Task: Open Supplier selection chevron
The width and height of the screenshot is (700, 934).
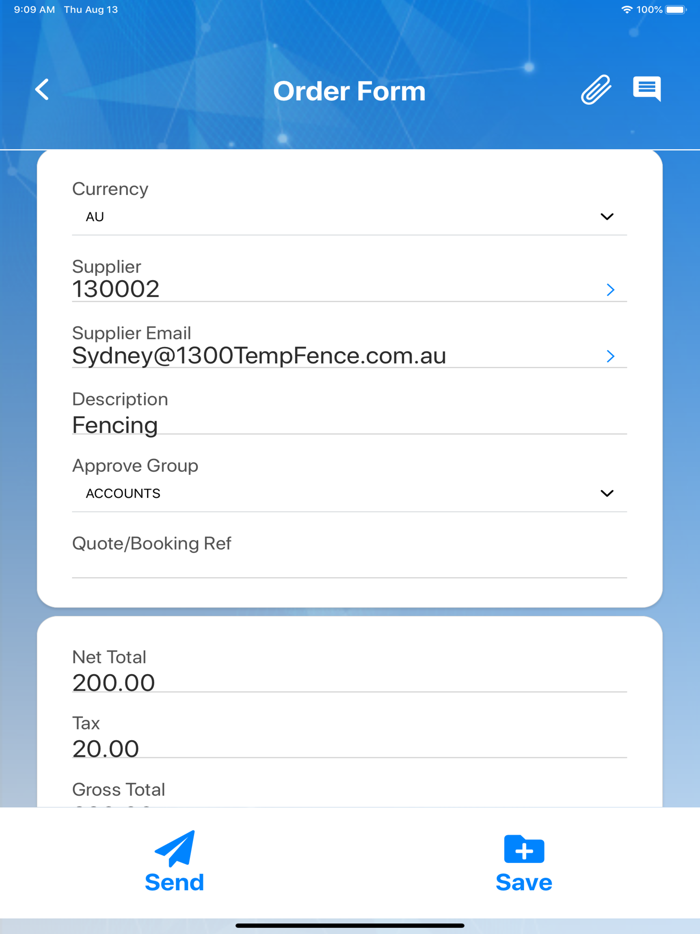Action: (x=610, y=290)
